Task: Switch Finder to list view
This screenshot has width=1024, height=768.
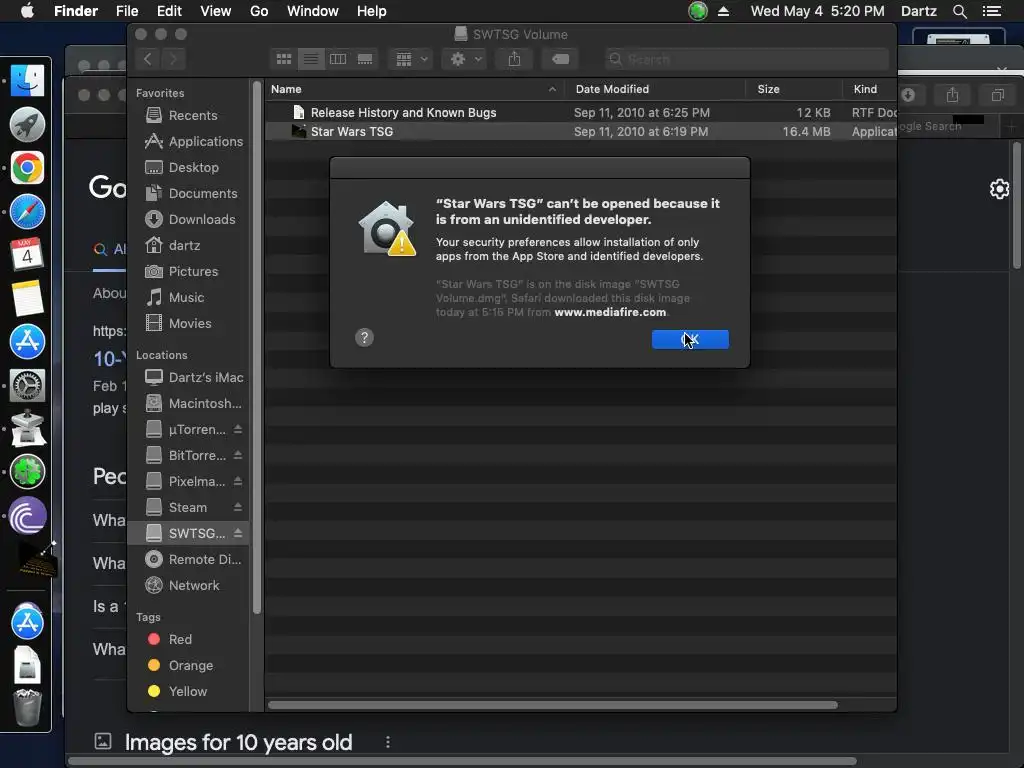Action: pos(311,59)
